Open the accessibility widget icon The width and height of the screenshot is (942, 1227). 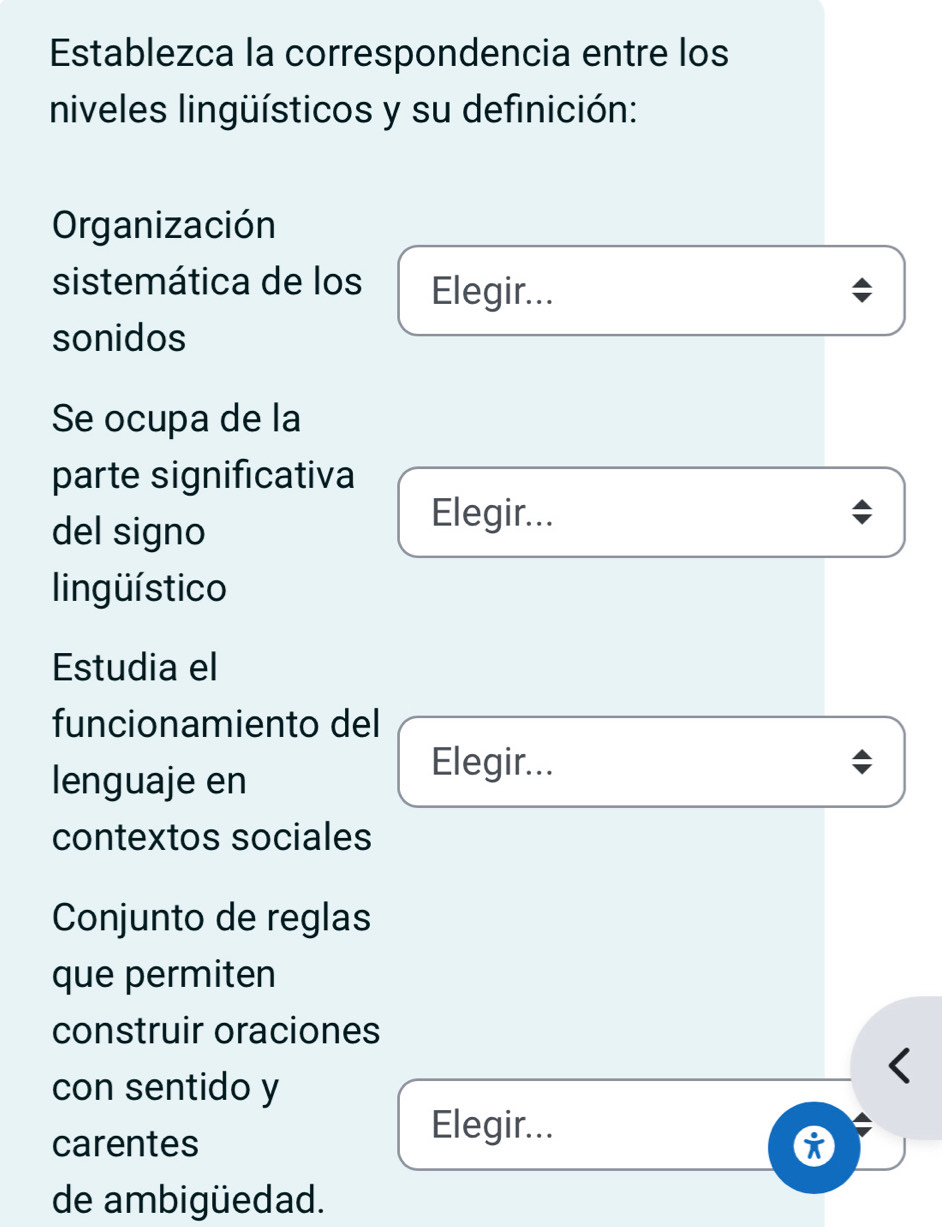813,1147
